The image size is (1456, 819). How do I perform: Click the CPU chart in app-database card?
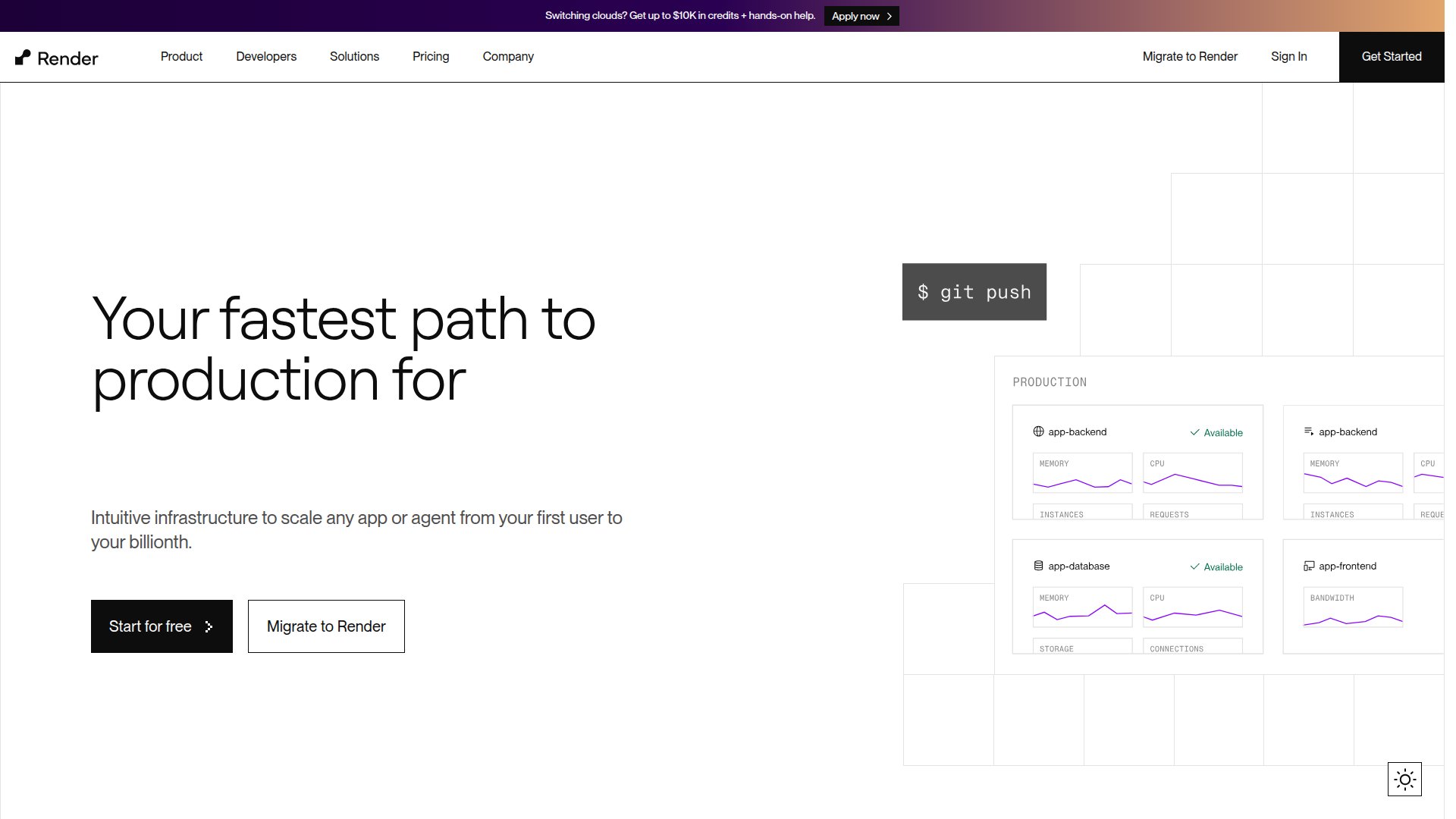[x=1193, y=607]
